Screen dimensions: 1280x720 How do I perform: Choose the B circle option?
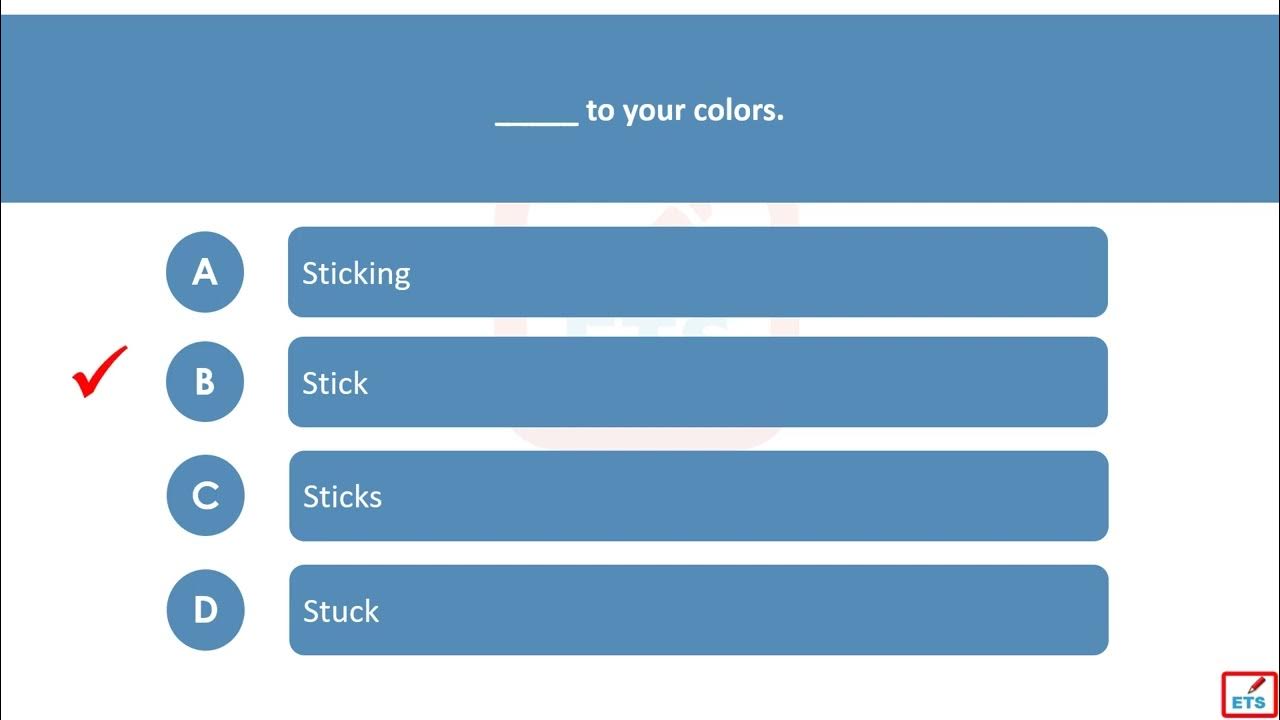coord(205,382)
